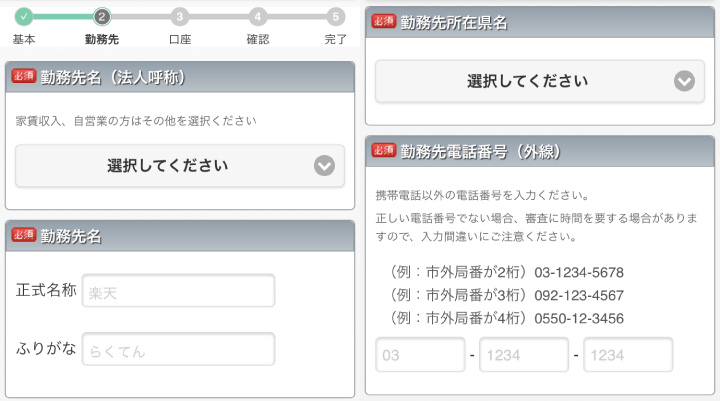This screenshot has height=401, width=720.
Task: Click the 勤務先所在県名 section header
Action: pyautogui.click(x=540, y=23)
